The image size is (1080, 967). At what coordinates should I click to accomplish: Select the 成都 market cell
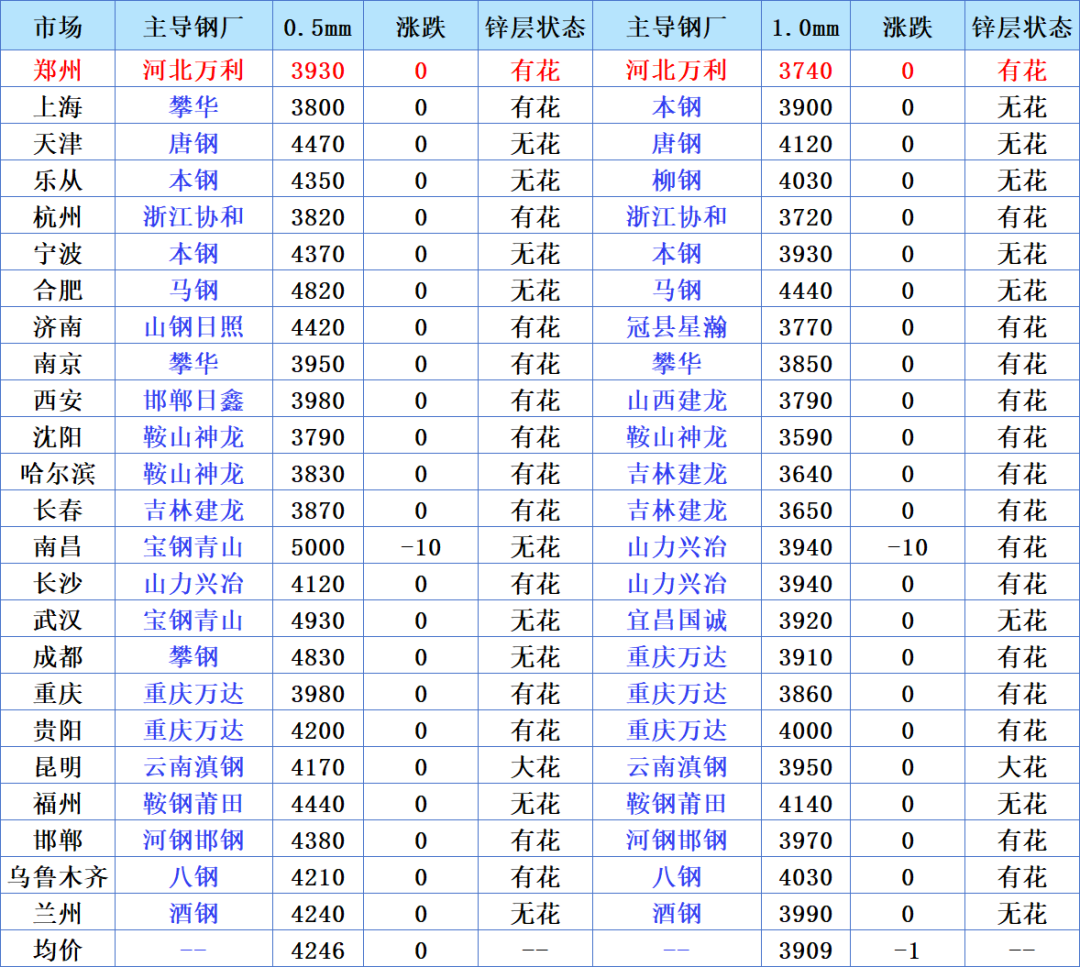point(58,657)
